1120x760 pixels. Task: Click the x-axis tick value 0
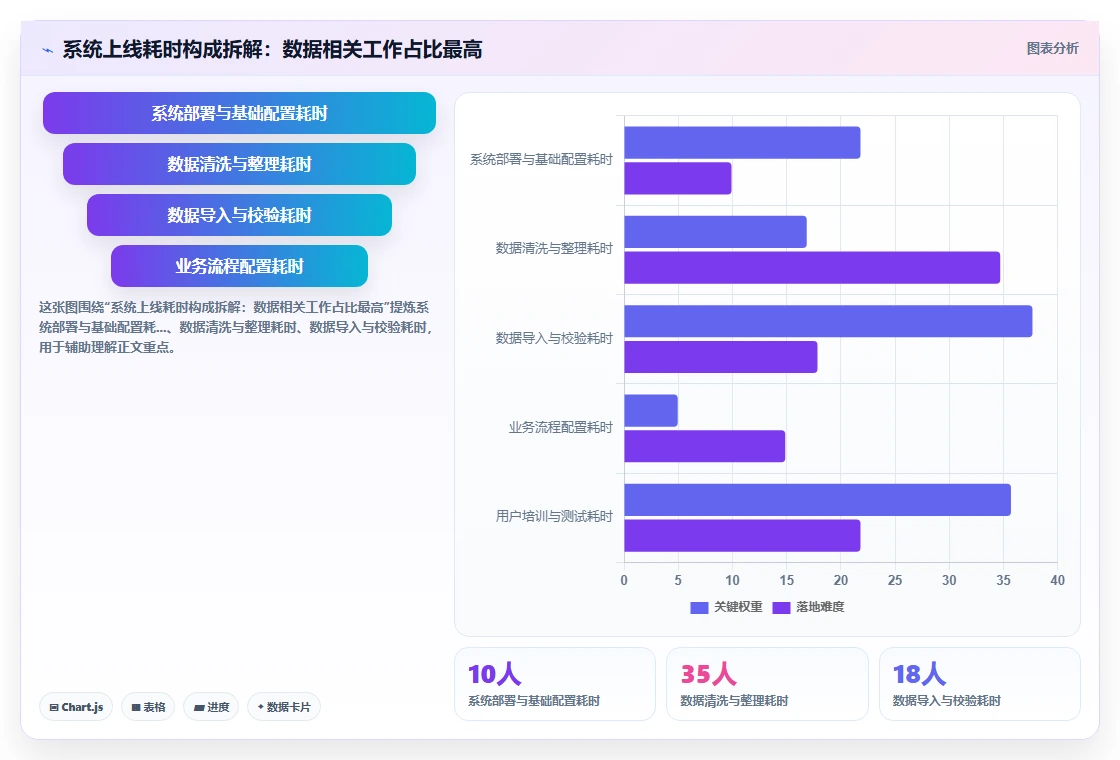pos(624,581)
